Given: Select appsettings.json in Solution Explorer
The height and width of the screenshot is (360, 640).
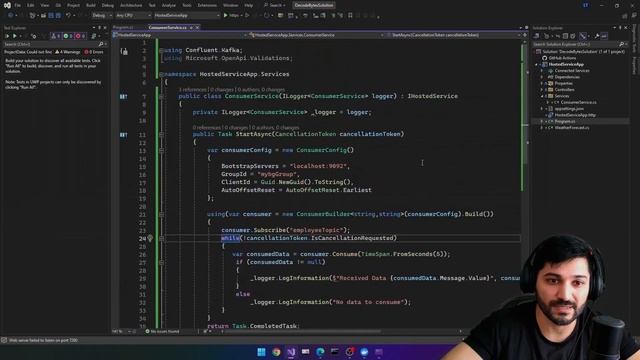Looking at the screenshot, I should coord(569,109).
